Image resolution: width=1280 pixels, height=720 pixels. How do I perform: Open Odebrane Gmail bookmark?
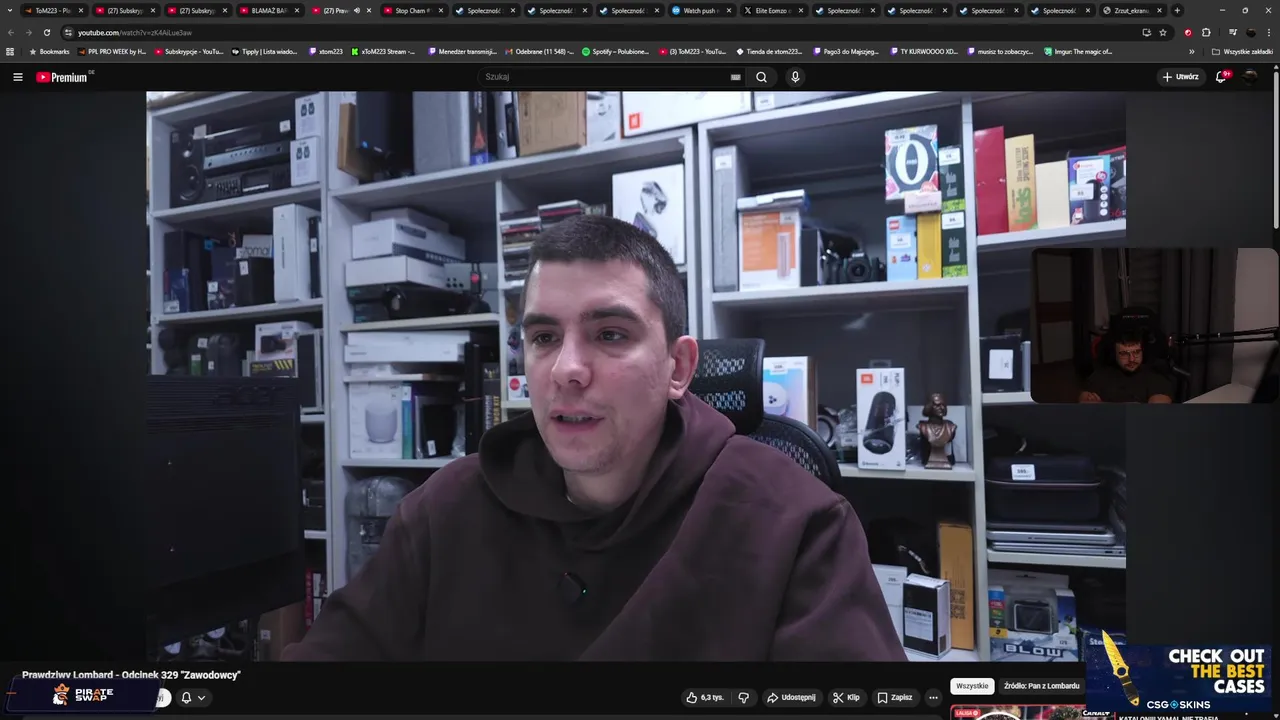point(540,51)
